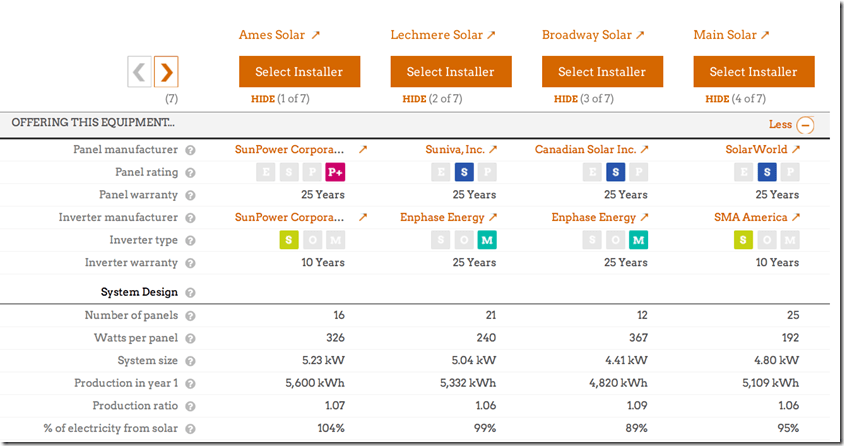The image size is (844, 446).
Task: Click the pink P+ panel rating badge
Action: point(335,172)
